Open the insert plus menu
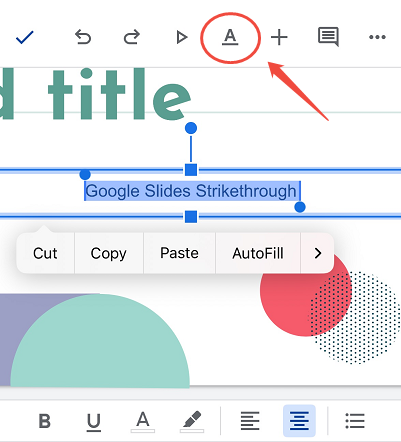The height and width of the screenshot is (442, 401). (279, 37)
